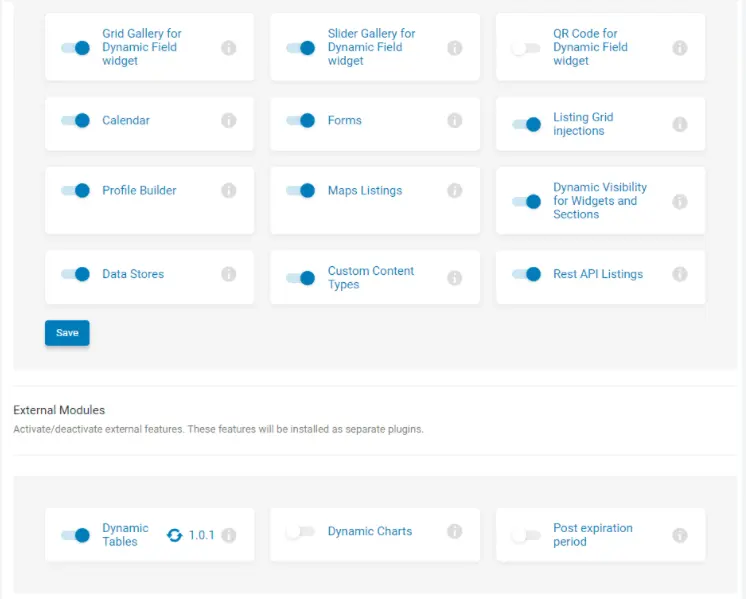
Task: Open info icon for Post expiration period
Action: tap(680, 535)
